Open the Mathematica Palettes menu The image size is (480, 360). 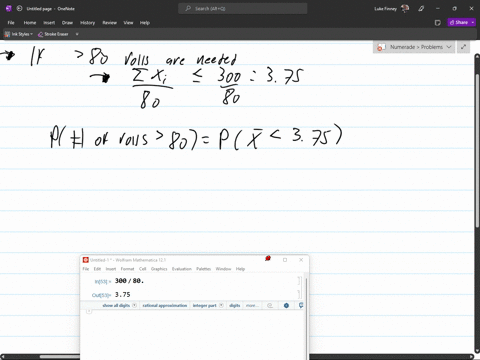pos(204,269)
